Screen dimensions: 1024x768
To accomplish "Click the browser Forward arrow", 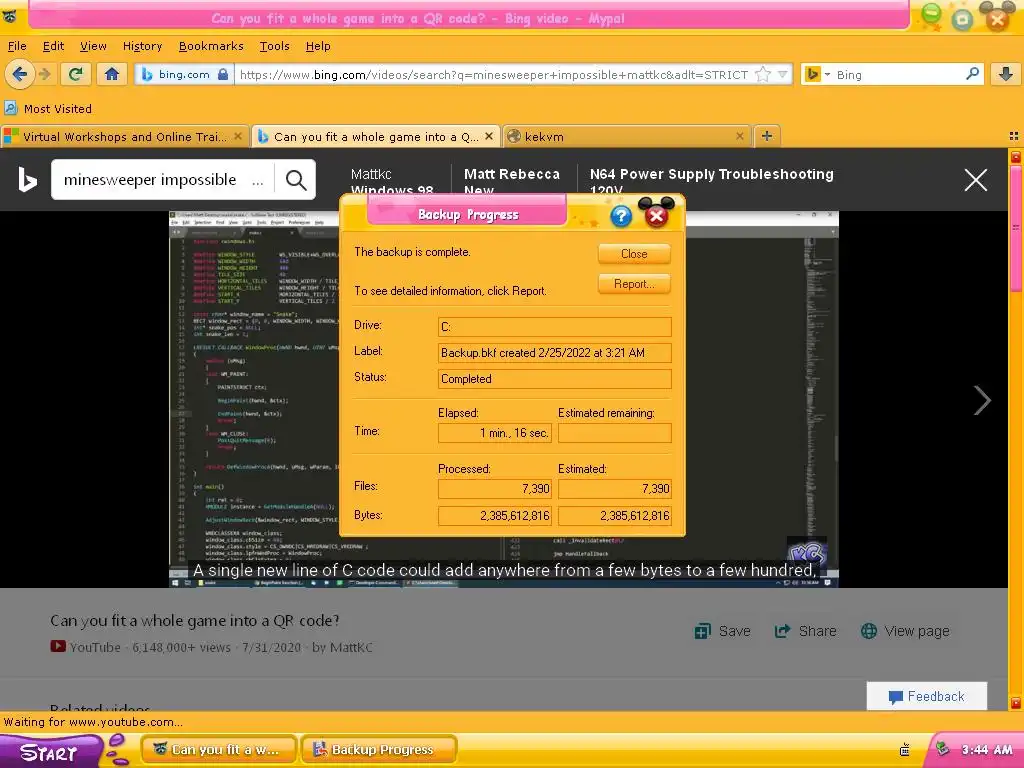I will 44,74.
